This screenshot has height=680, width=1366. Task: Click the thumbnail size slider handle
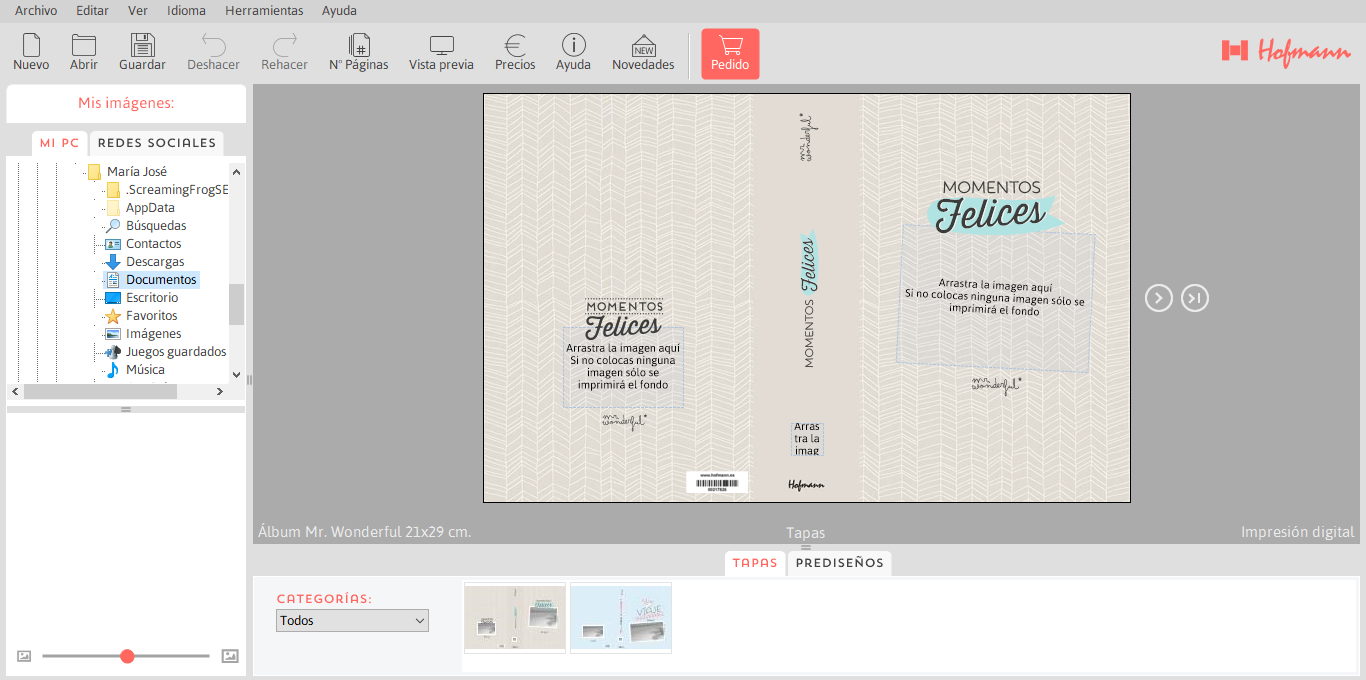pos(127,656)
